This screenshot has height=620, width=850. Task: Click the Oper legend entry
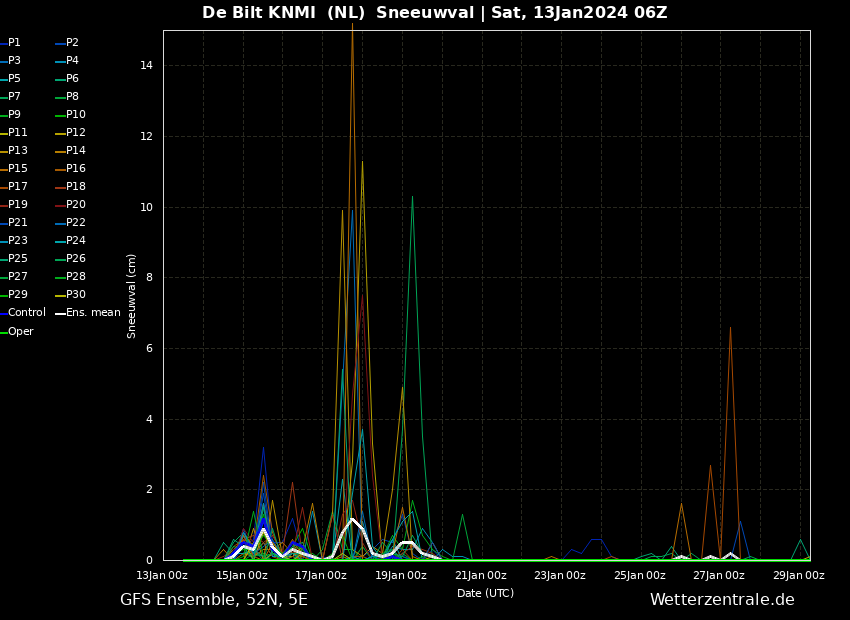click(17, 331)
